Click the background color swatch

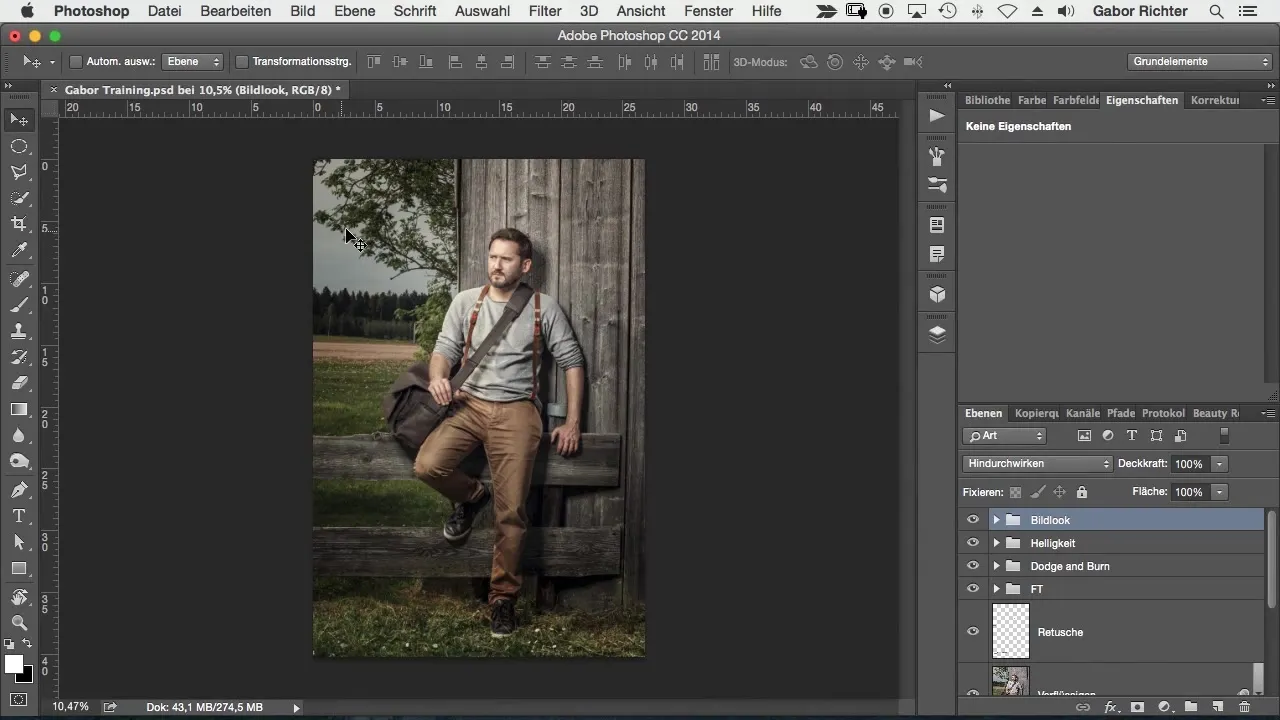point(25,676)
